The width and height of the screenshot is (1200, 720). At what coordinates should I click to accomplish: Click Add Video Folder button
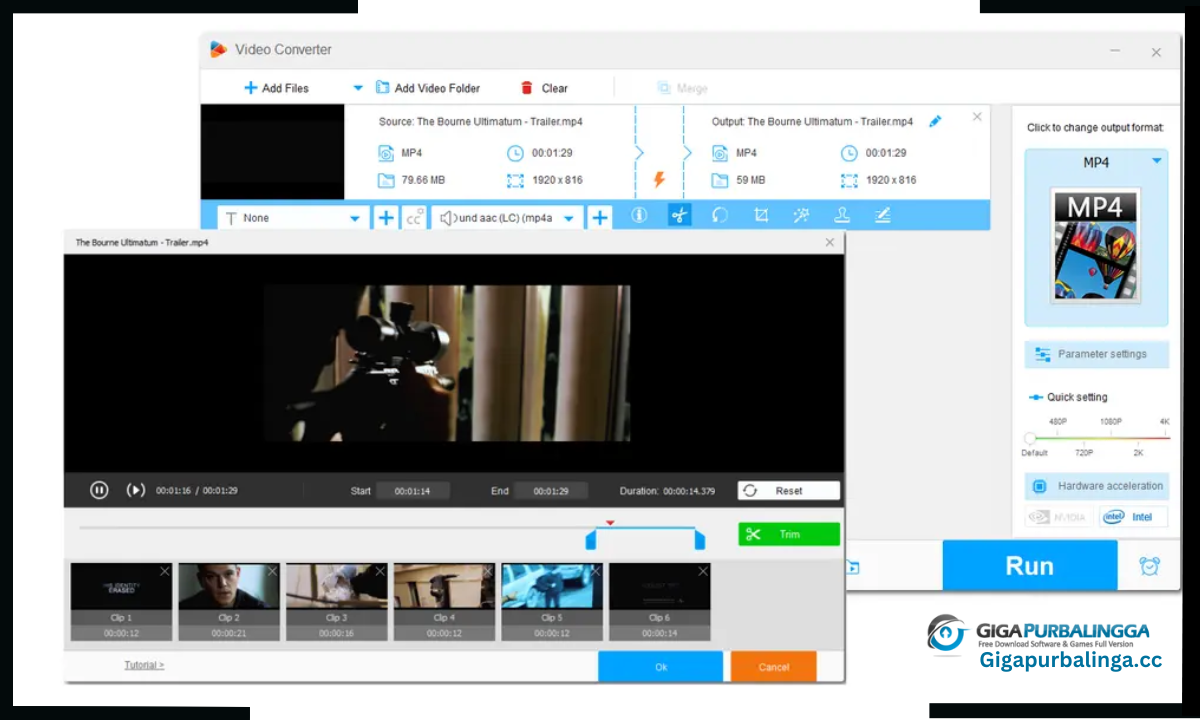point(428,88)
